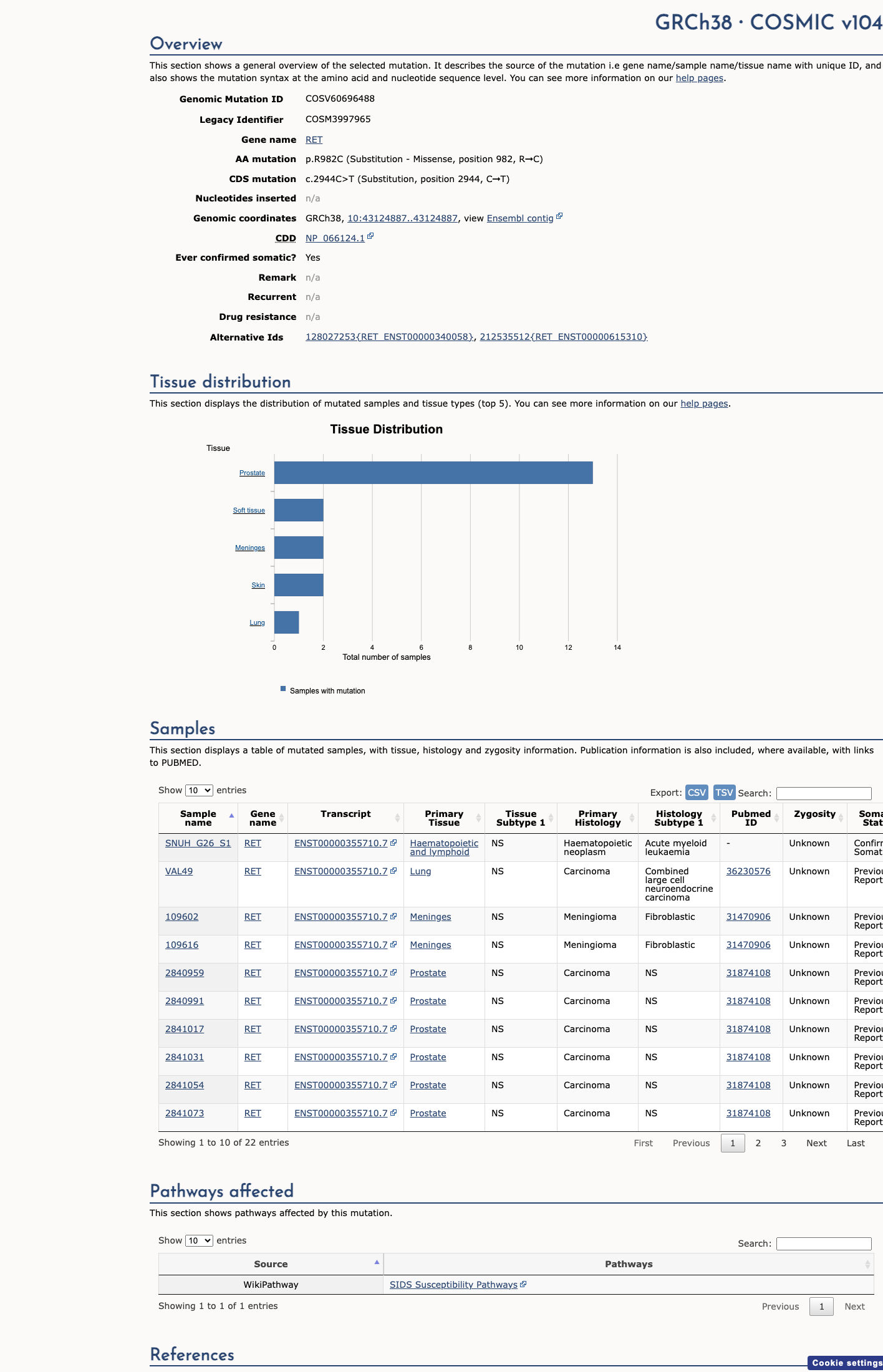Sort samples by Sample name column arrow
The width and height of the screenshot is (883, 1372).
pyautogui.click(x=232, y=816)
